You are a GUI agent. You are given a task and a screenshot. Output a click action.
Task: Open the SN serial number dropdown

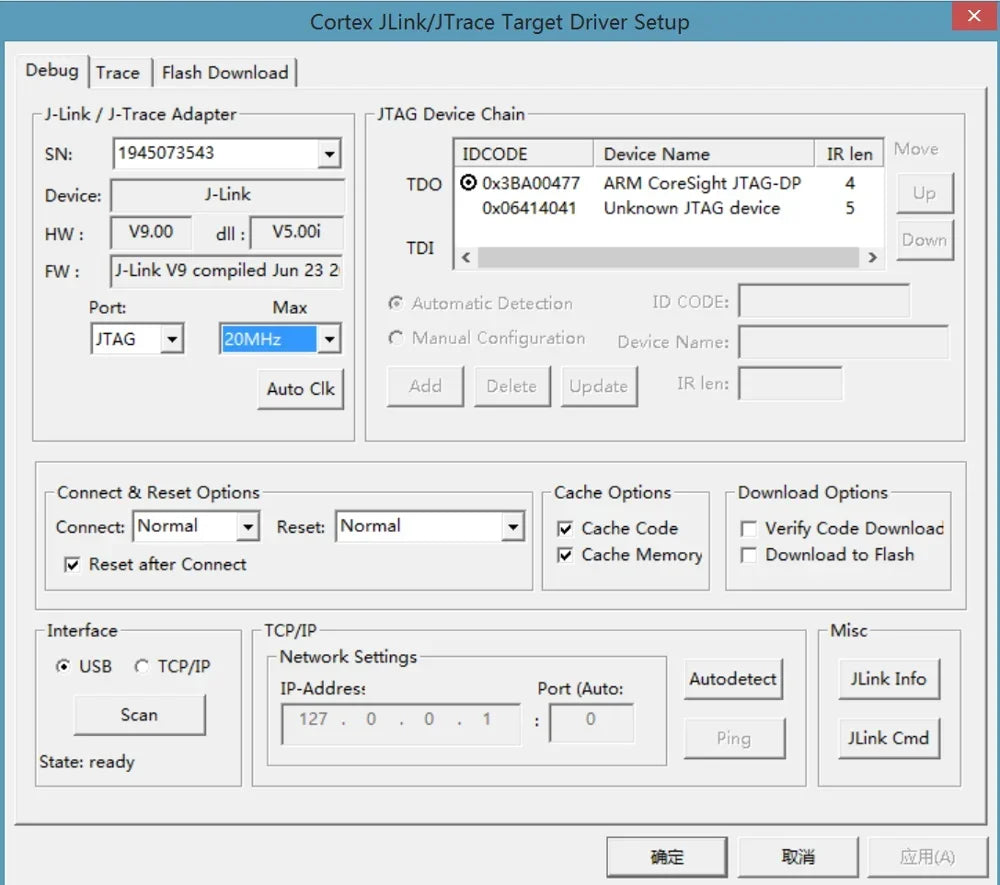(x=329, y=154)
